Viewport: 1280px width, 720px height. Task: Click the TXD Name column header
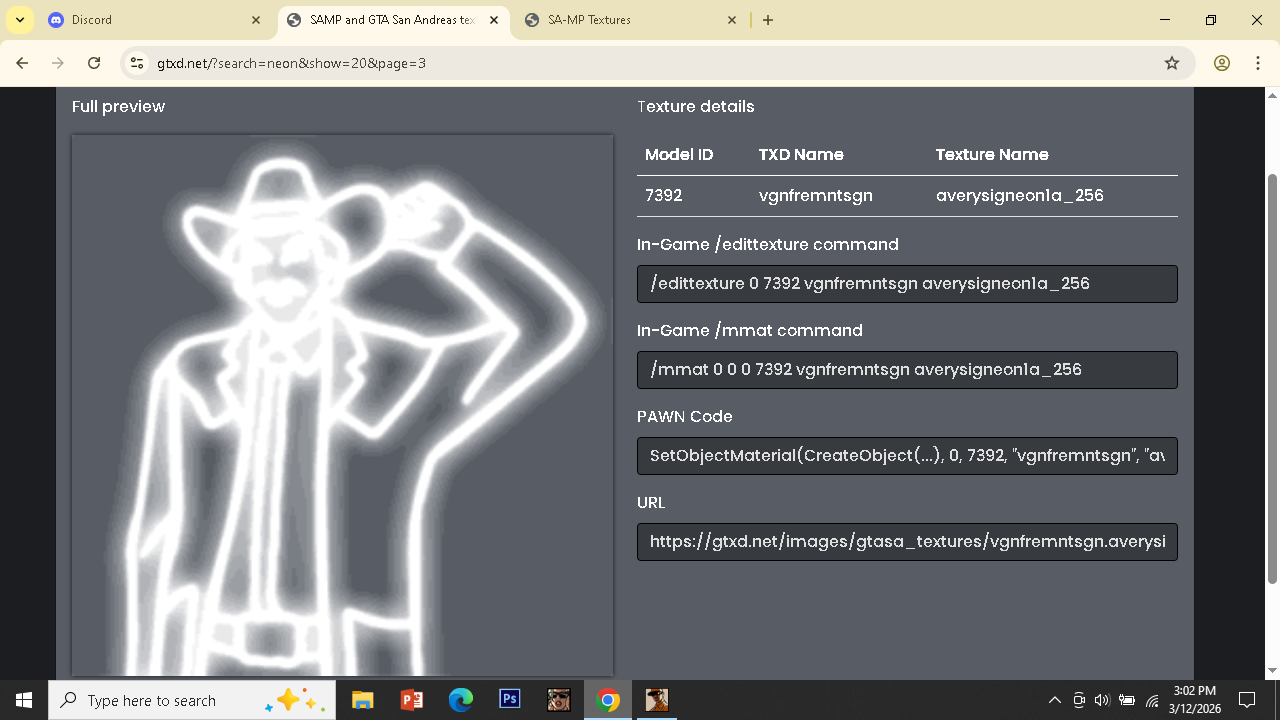(x=801, y=155)
